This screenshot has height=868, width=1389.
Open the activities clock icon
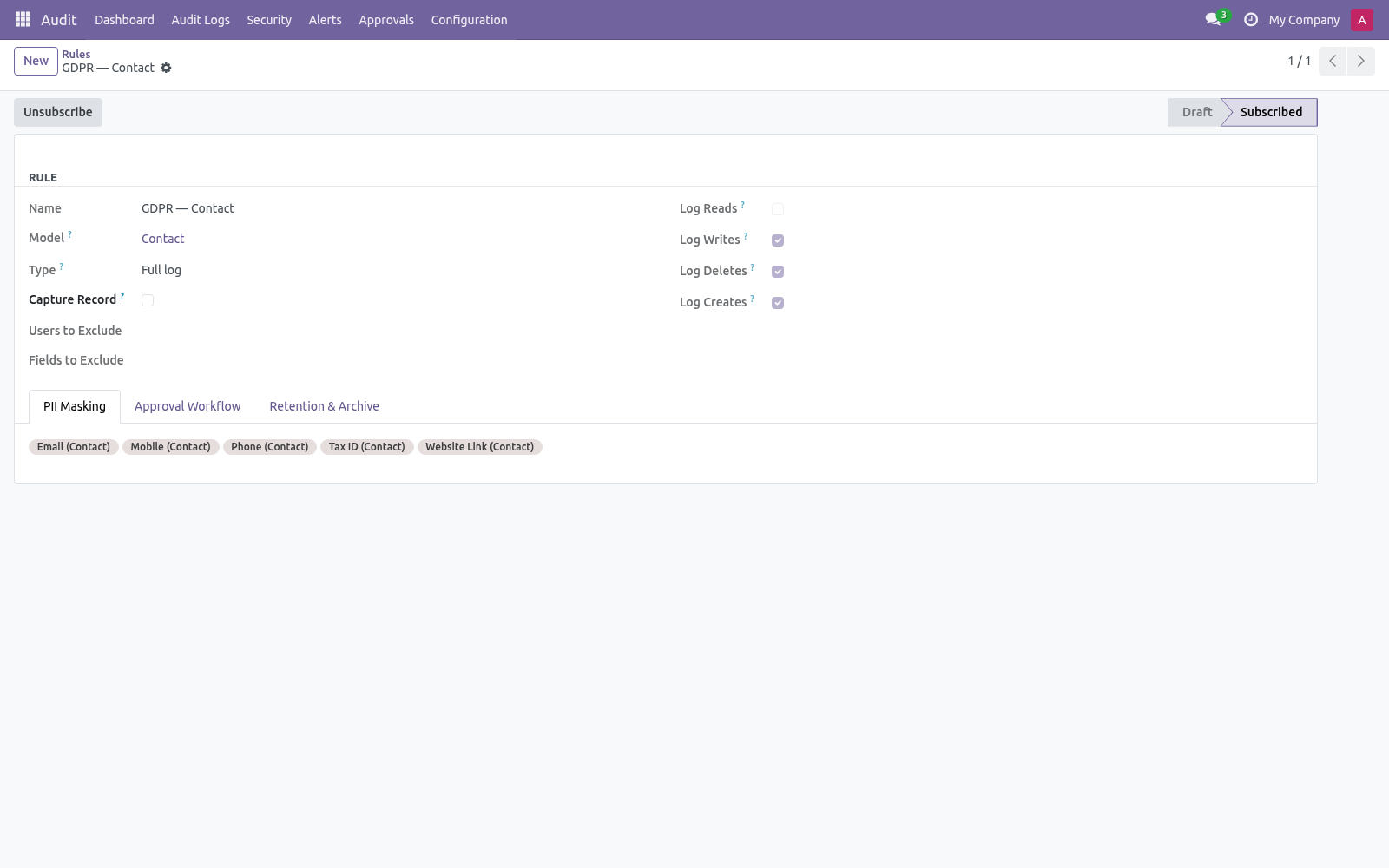click(x=1251, y=19)
